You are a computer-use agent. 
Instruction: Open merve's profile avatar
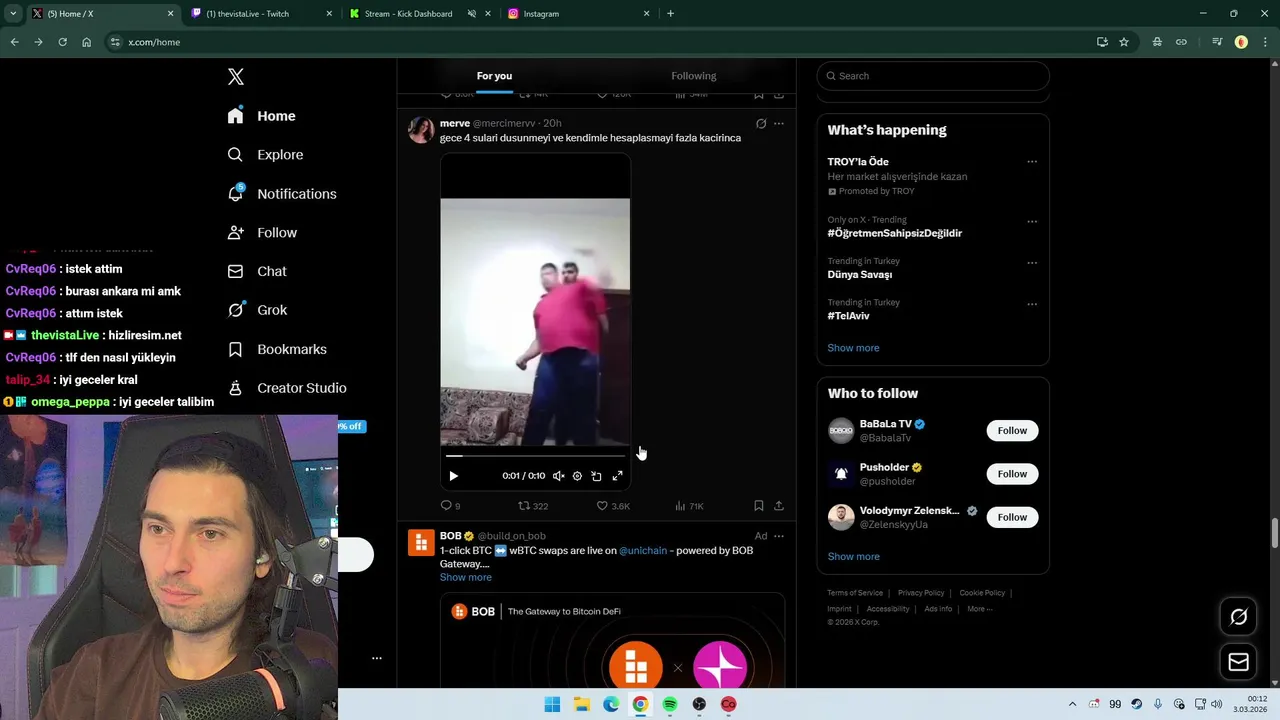tap(421, 130)
